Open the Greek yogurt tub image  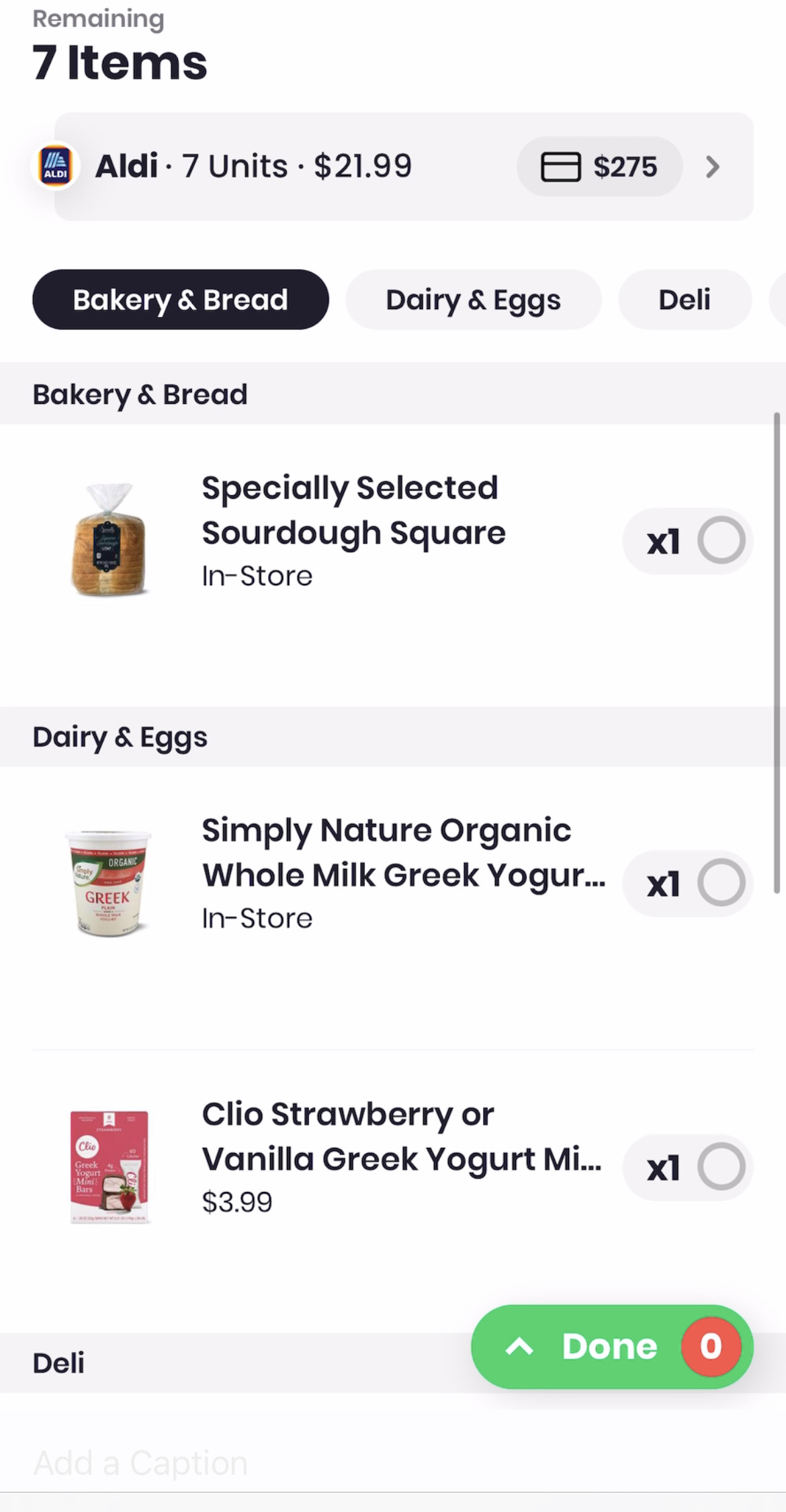click(x=109, y=882)
